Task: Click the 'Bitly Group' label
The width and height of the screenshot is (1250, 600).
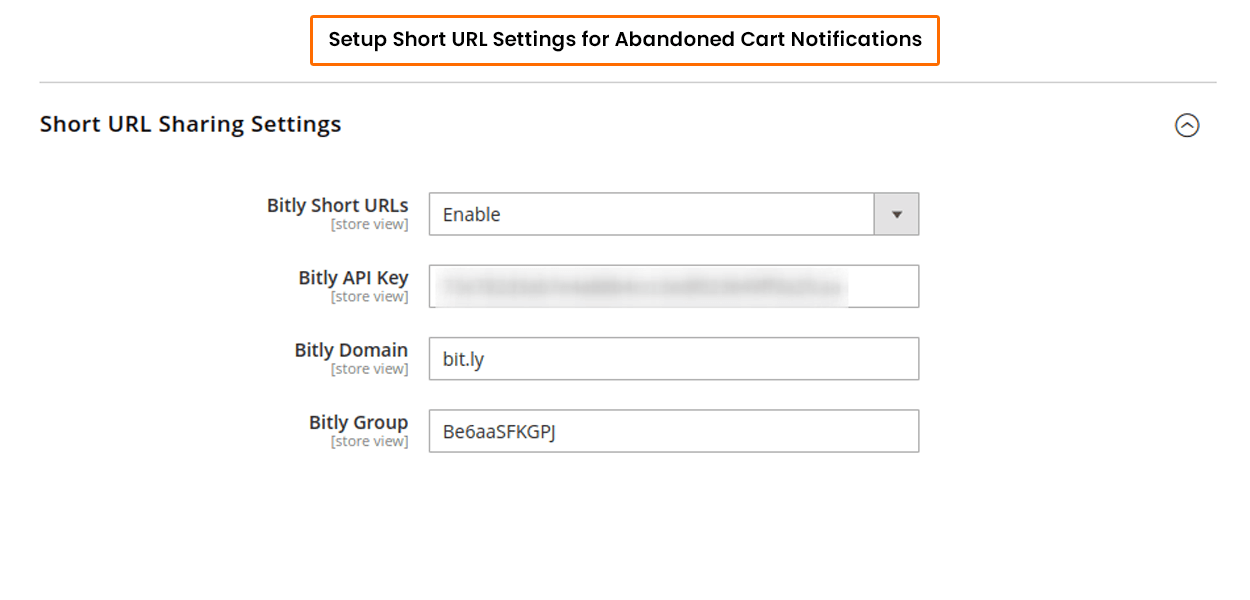Action: pyautogui.click(x=358, y=422)
